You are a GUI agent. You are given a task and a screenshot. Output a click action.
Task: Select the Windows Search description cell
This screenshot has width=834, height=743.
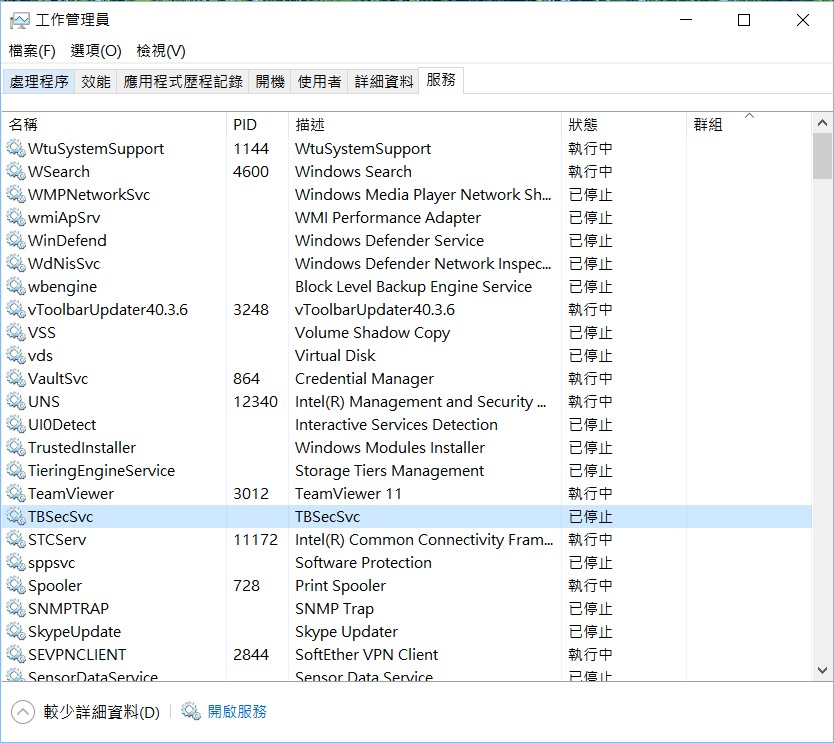click(353, 171)
